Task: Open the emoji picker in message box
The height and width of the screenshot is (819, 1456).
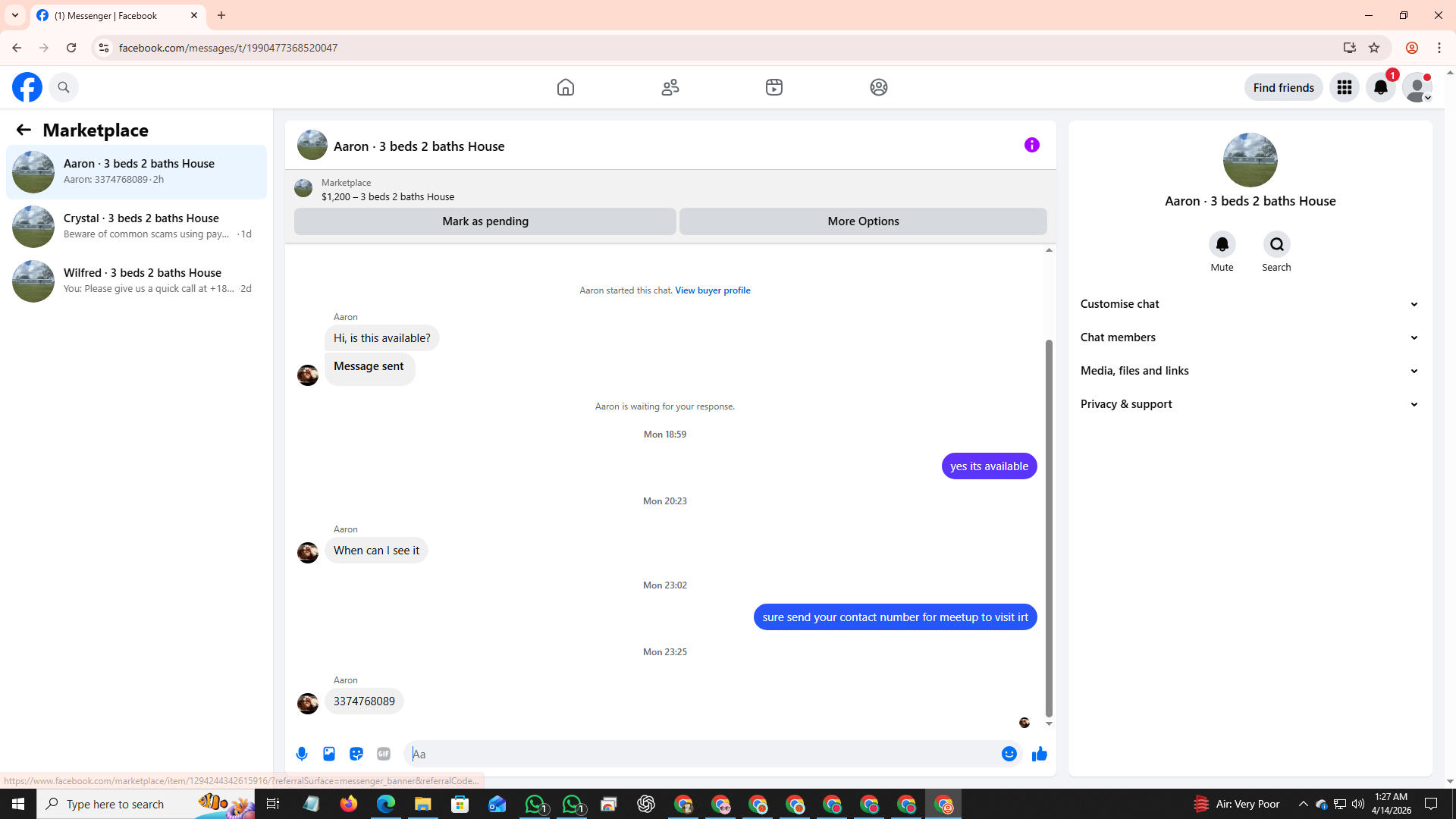Action: pos(1009,754)
